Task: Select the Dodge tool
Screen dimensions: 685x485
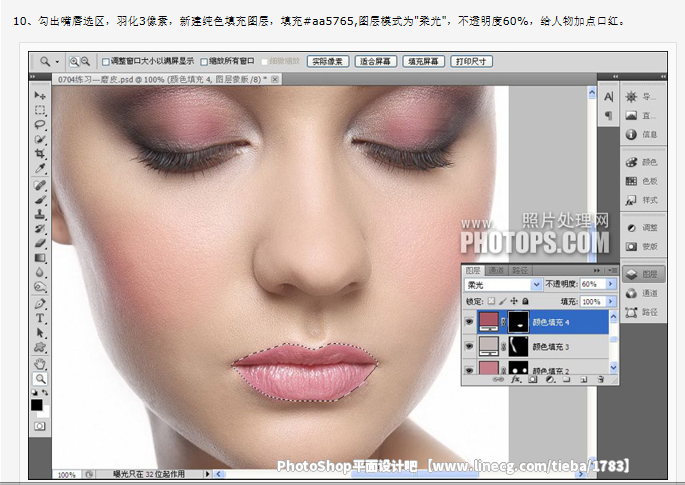Action: point(40,287)
